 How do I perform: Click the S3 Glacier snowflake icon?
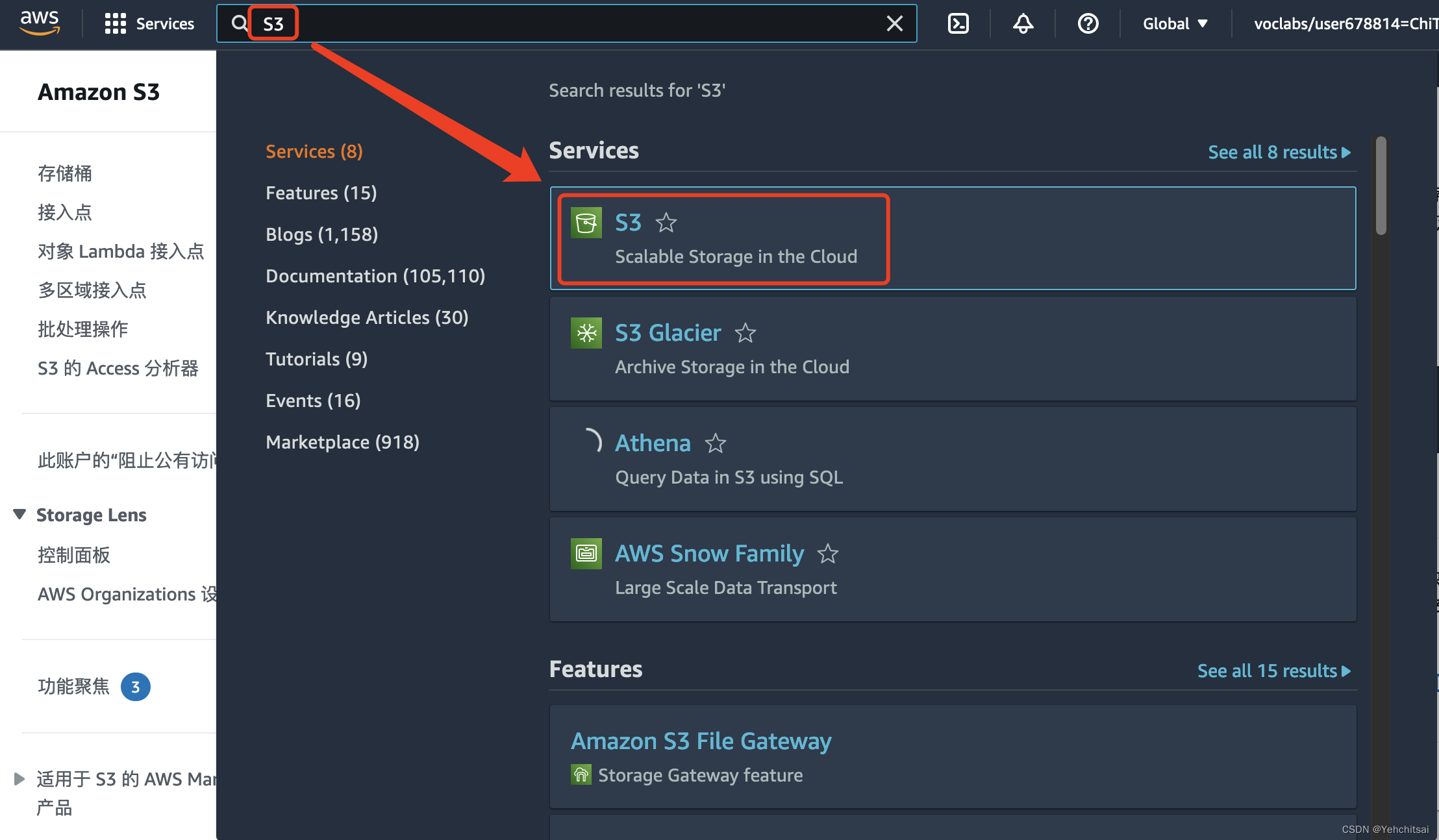pos(586,333)
